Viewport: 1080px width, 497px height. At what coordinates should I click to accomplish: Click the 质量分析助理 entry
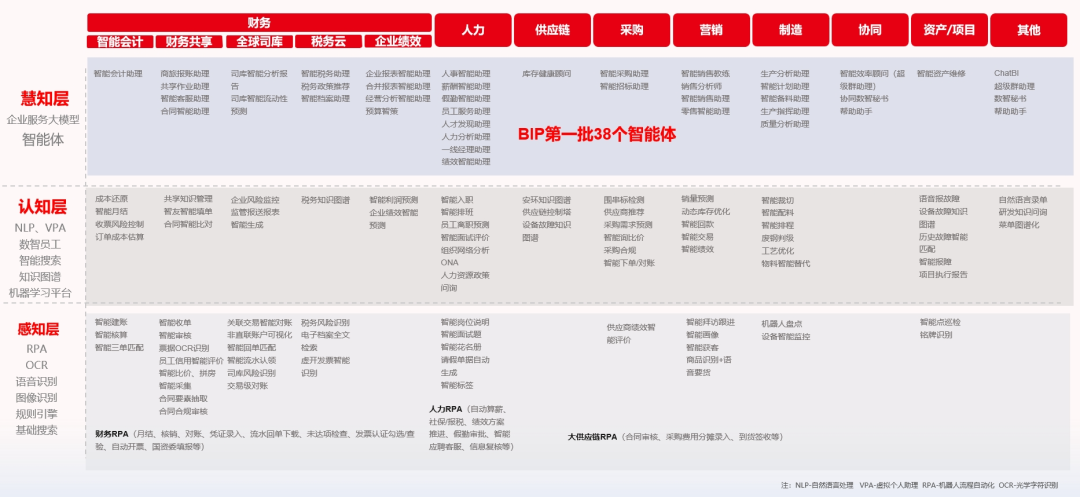pyautogui.click(x=785, y=124)
